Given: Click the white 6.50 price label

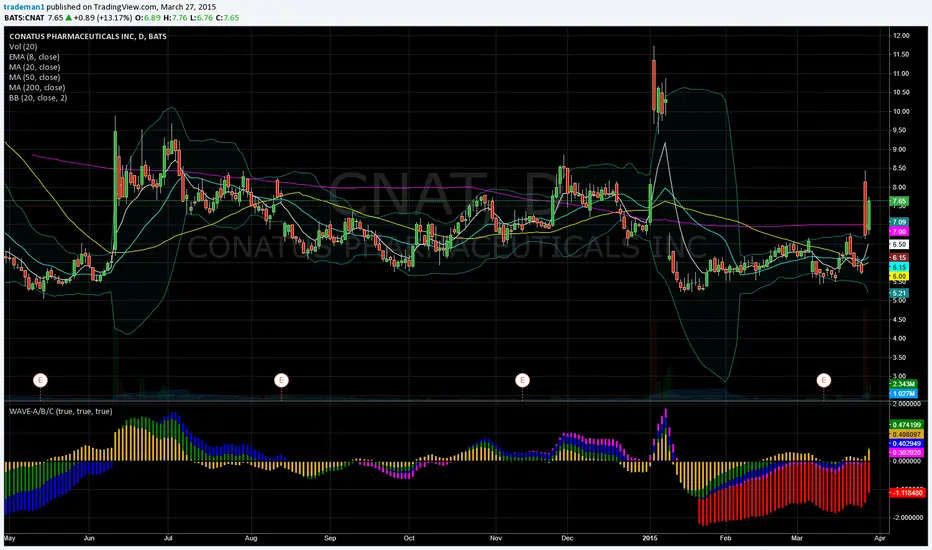Looking at the screenshot, I should 899,244.
